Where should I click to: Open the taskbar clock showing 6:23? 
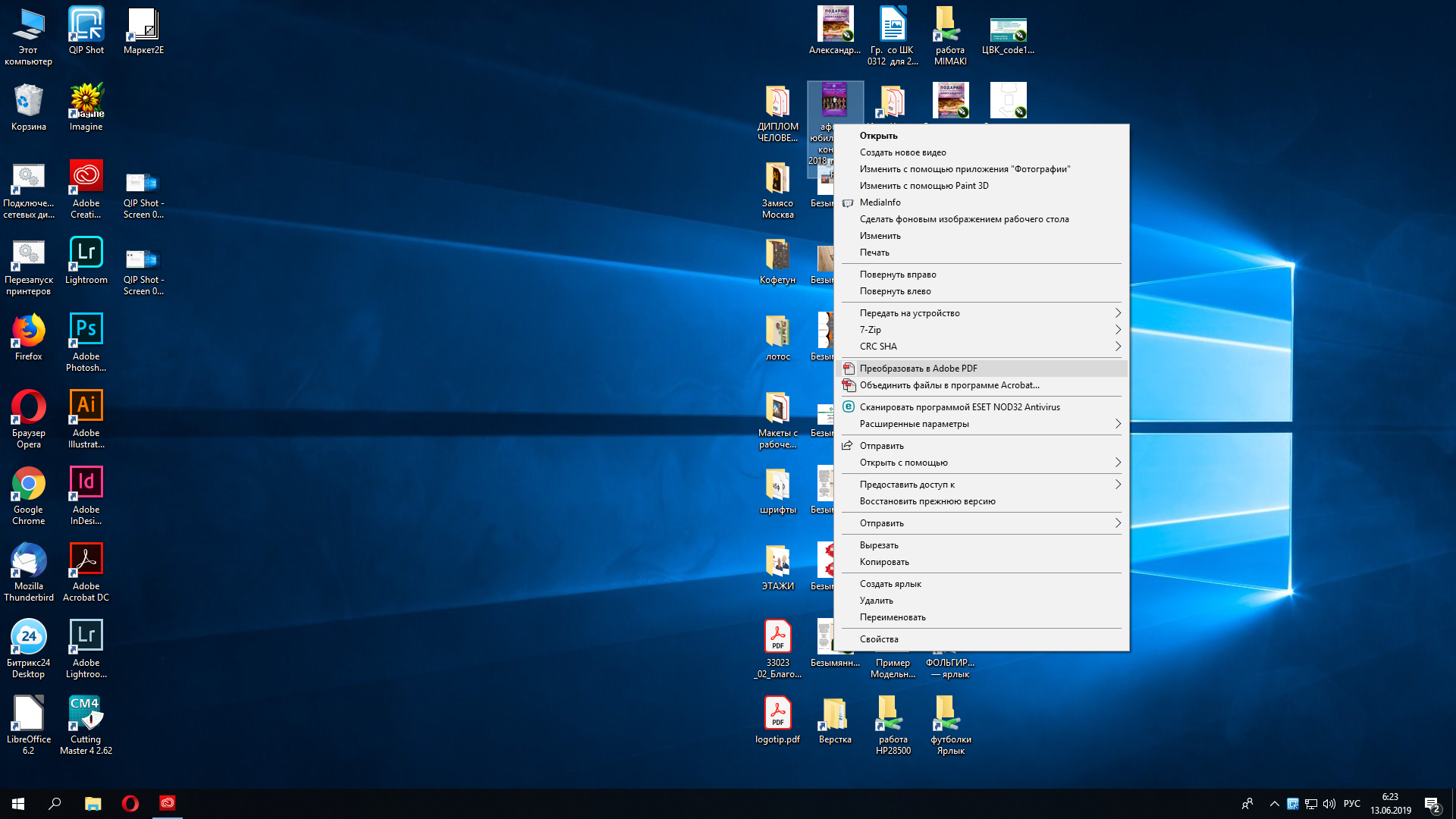click(x=1390, y=804)
